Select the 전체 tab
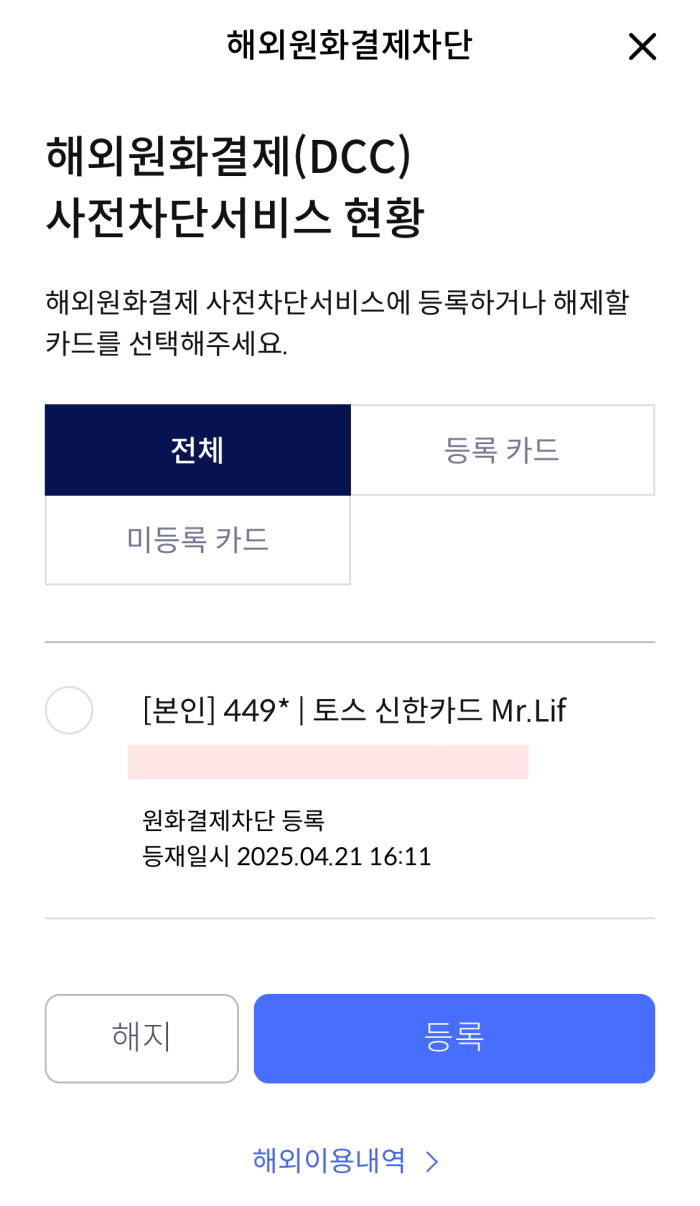The image size is (700, 1206). pyautogui.click(x=197, y=449)
